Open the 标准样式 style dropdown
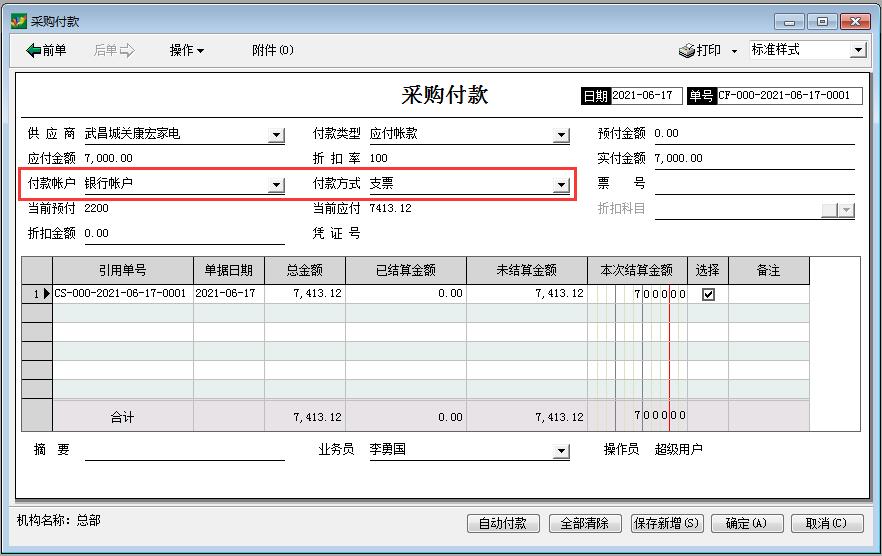Image resolution: width=882 pixels, height=556 pixels. [x=857, y=50]
